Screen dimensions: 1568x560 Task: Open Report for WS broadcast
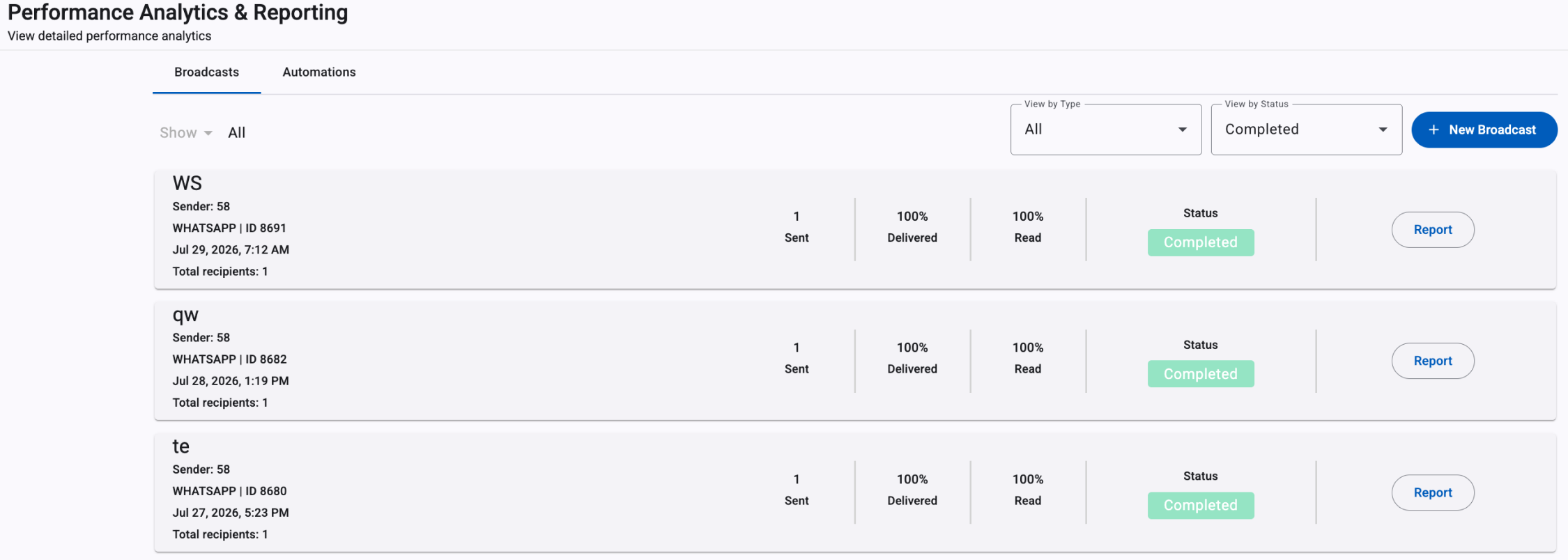click(x=1433, y=230)
